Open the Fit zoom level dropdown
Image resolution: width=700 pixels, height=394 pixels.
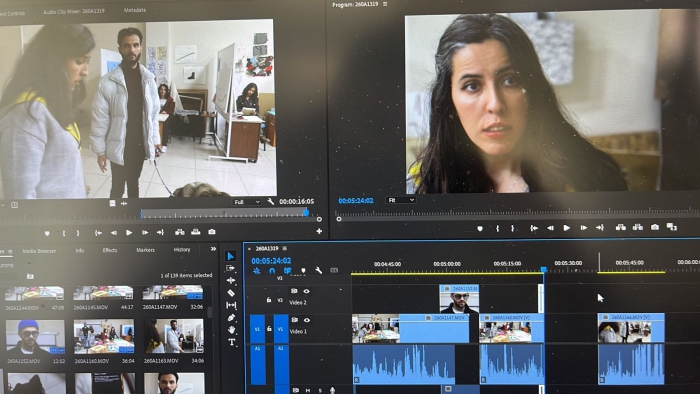(x=400, y=200)
